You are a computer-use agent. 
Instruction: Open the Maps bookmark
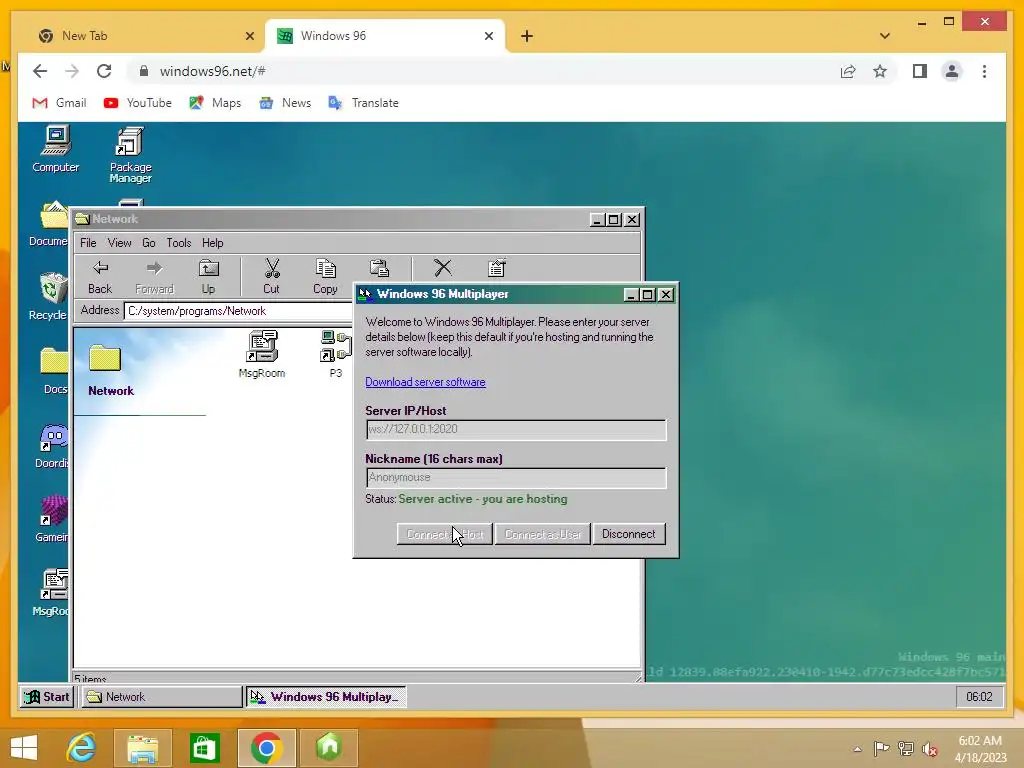pyautogui.click(x=216, y=103)
